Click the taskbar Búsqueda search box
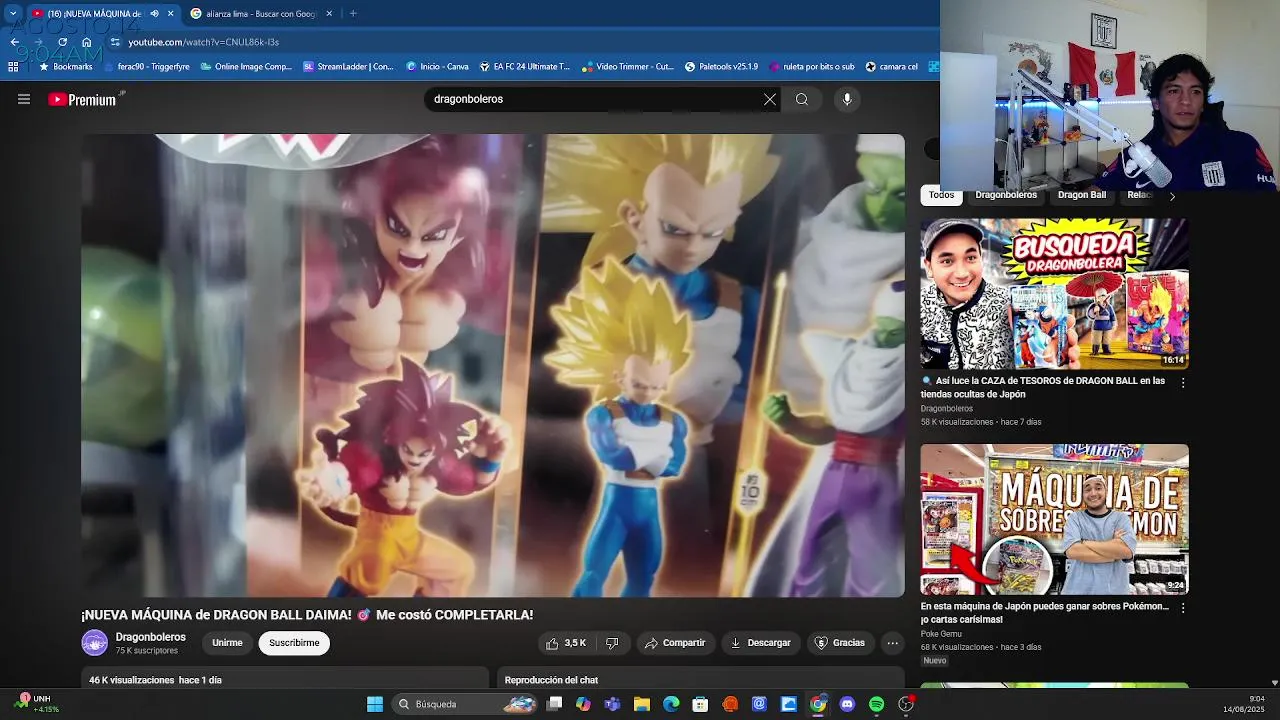This screenshot has width=1280, height=720. (466, 704)
